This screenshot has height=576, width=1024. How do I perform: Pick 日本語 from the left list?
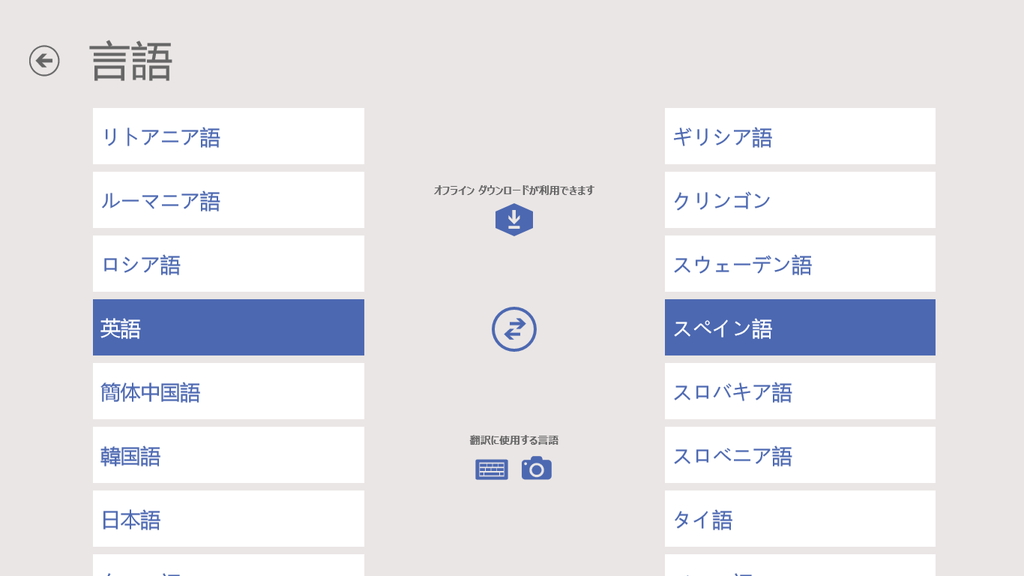[x=228, y=518]
